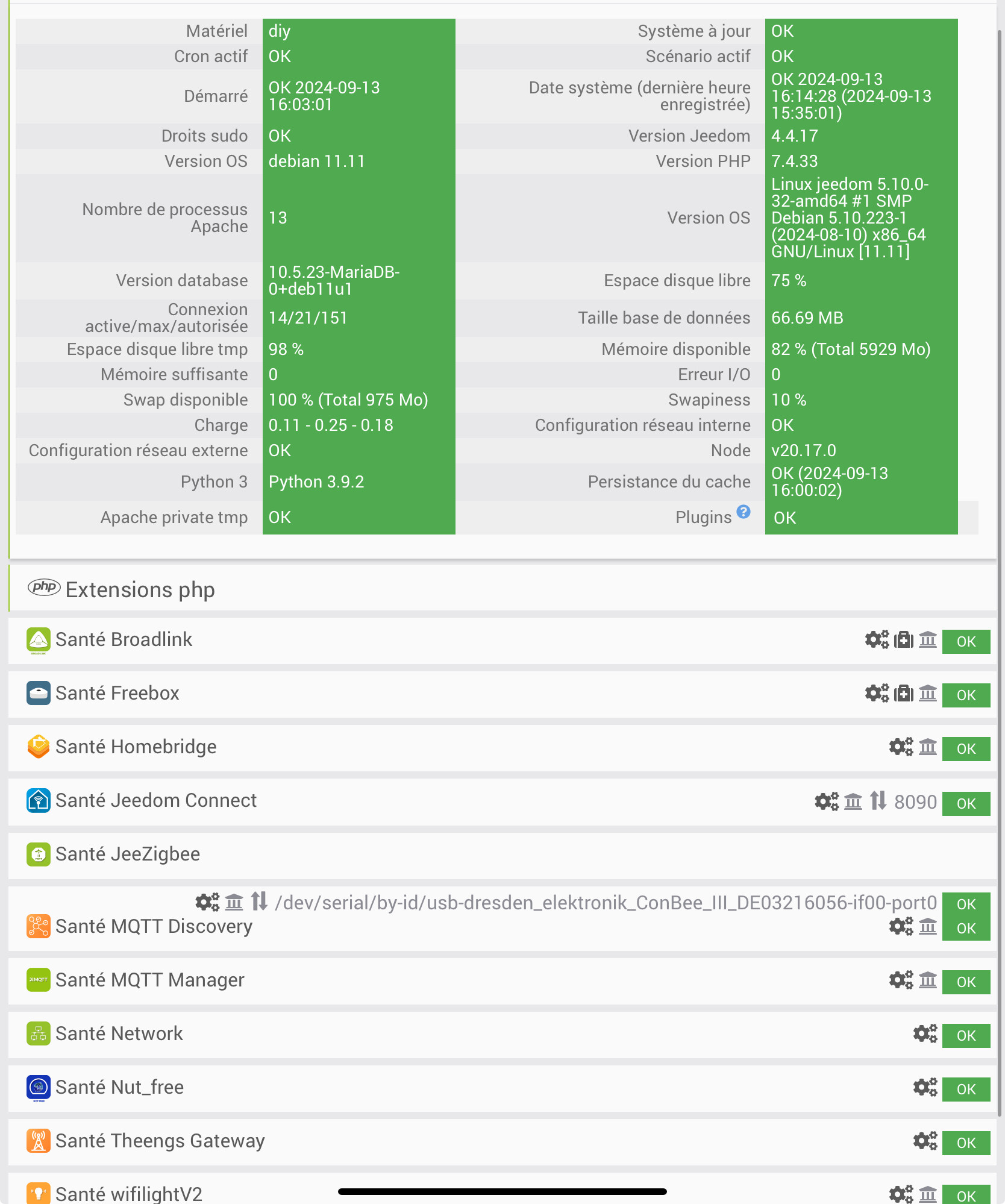Screen dimensions: 1005x1204
Task: Expand the Santé Freebox panel
Action: [x=117, y=693]
